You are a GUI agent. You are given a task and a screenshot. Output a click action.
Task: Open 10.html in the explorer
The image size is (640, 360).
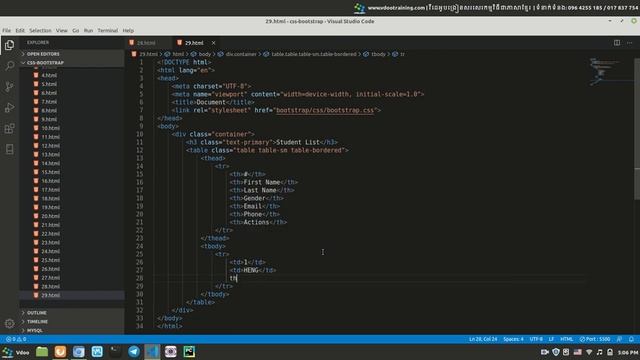click(50, 128)
